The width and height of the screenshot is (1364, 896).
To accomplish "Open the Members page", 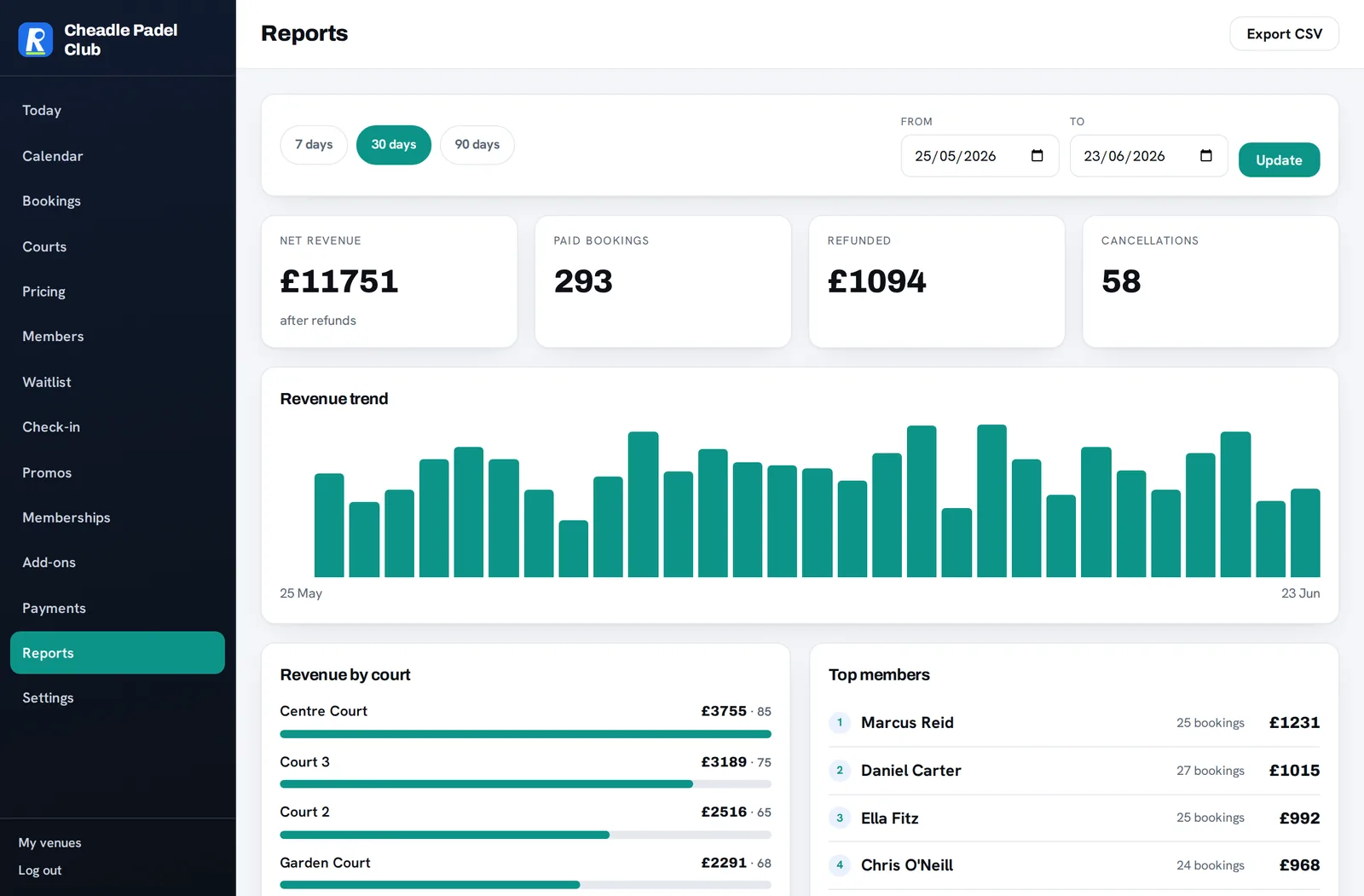I will click(x=118, y=337).
